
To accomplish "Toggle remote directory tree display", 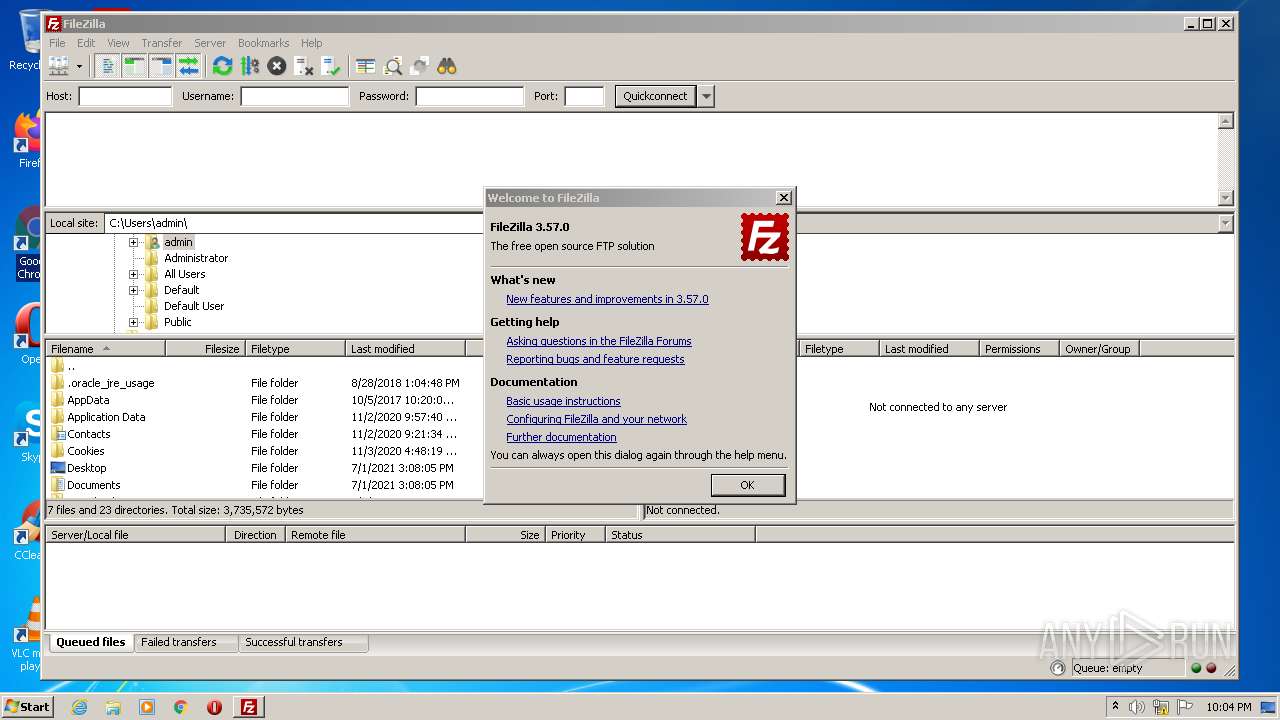I will click(161, 66).
